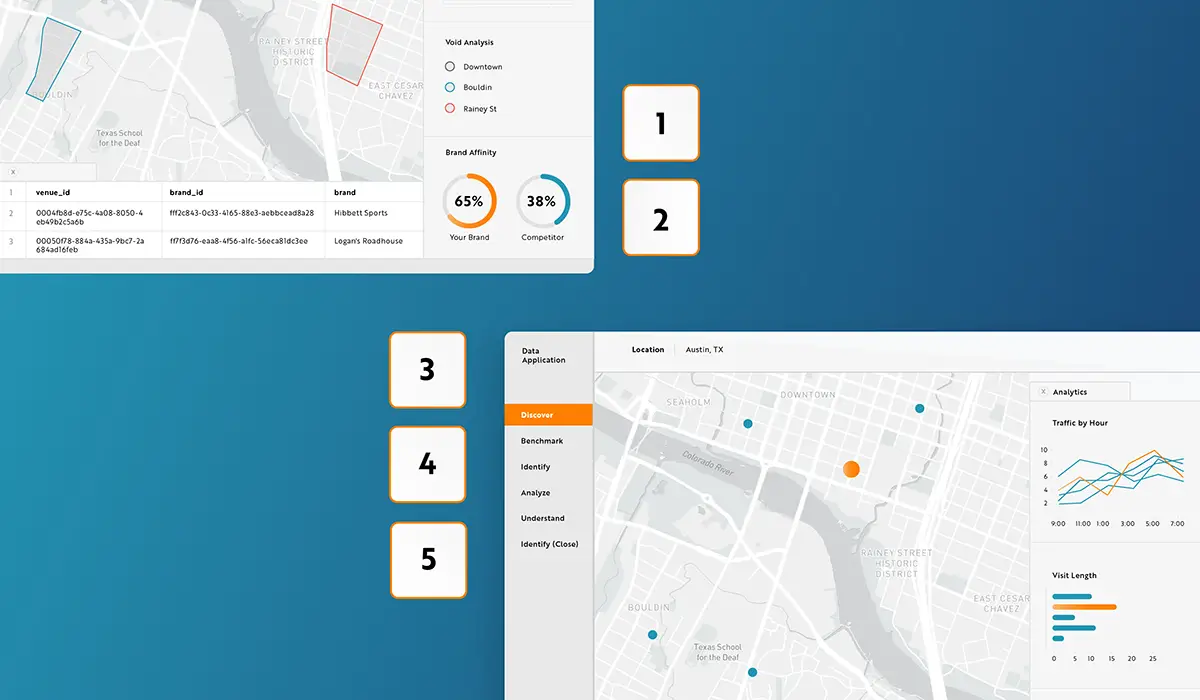The height and width of the screenshot is (700, 1200).
Task: Click the teal venue marker near Downtown
Action: point(918,408)
